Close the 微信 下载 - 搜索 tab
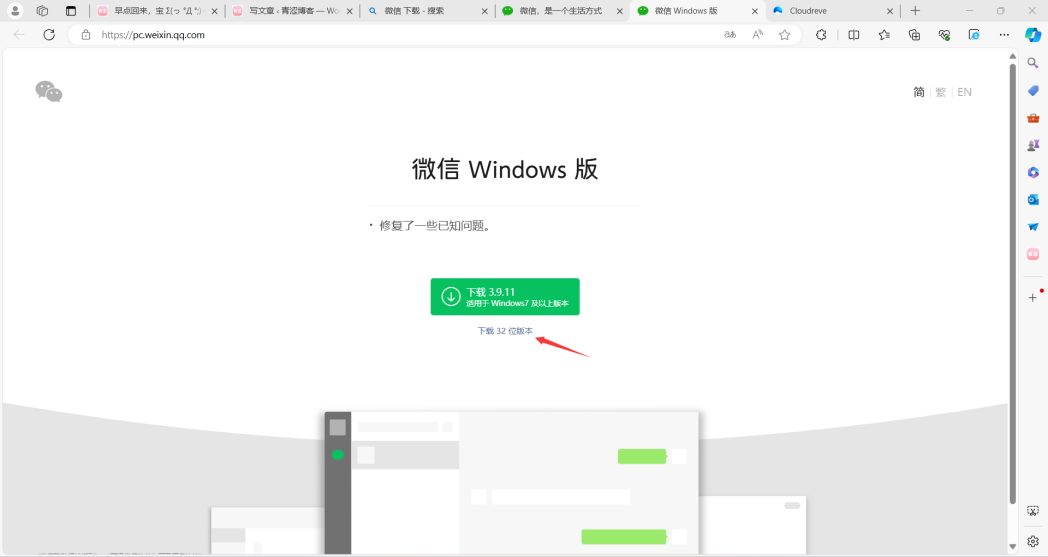Image resolution: width=1048 pixels, height=557 pixels. pos(485,11)
